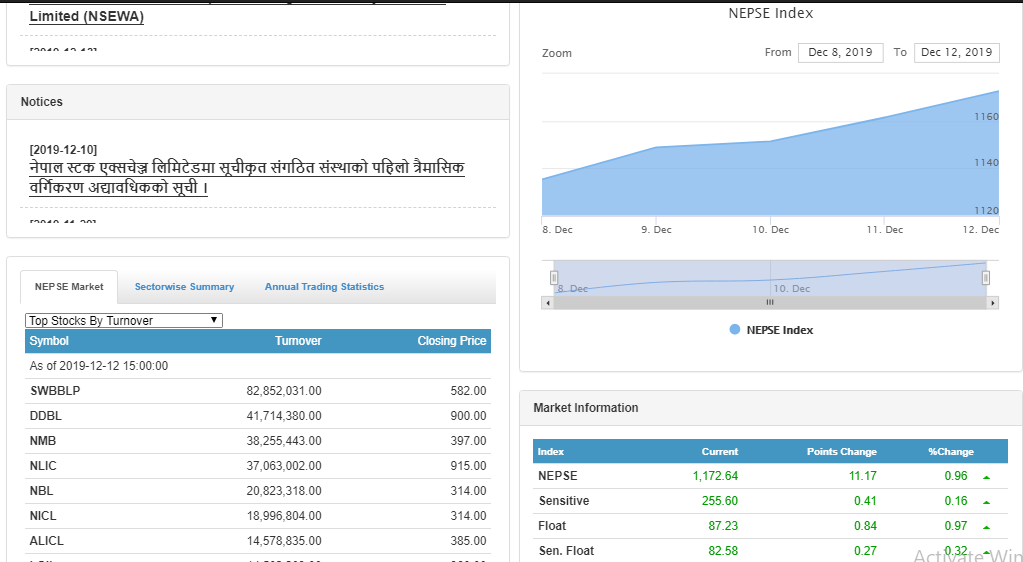Screen dimensions: 1023x562
Task: Click the Closing Price column header
Action: click(451, 341)
